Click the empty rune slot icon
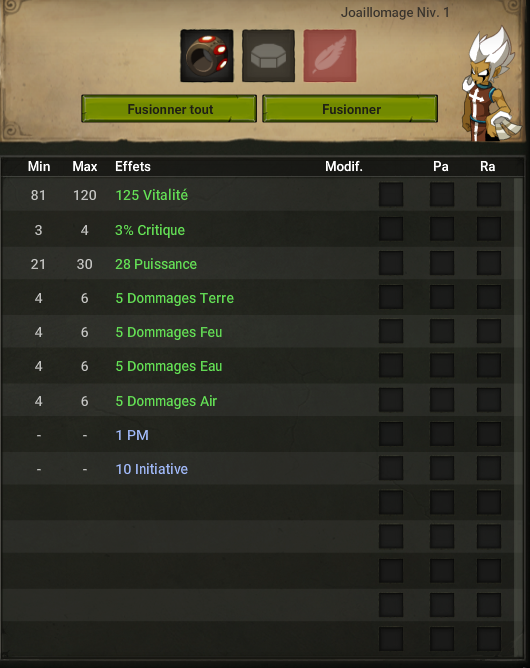 268,56
